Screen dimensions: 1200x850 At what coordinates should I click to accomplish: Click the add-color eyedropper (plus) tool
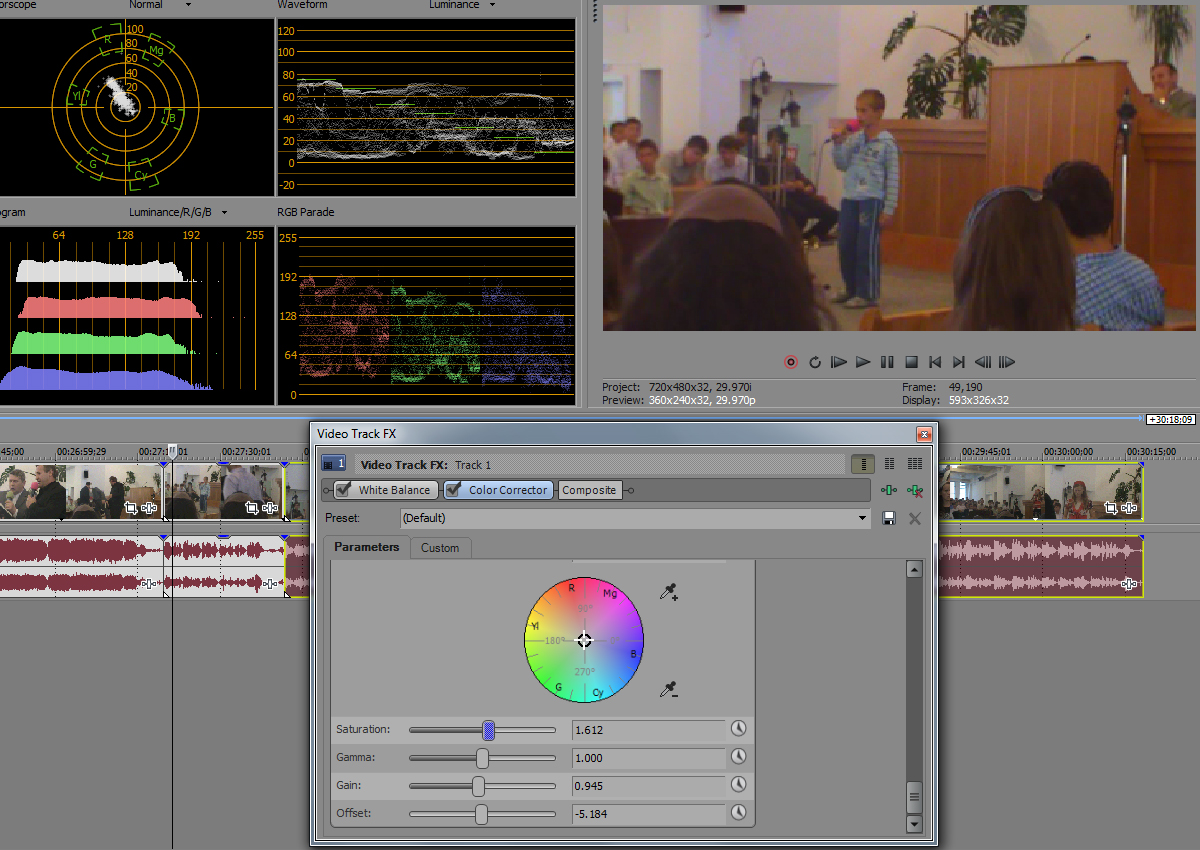pos(669,593)
